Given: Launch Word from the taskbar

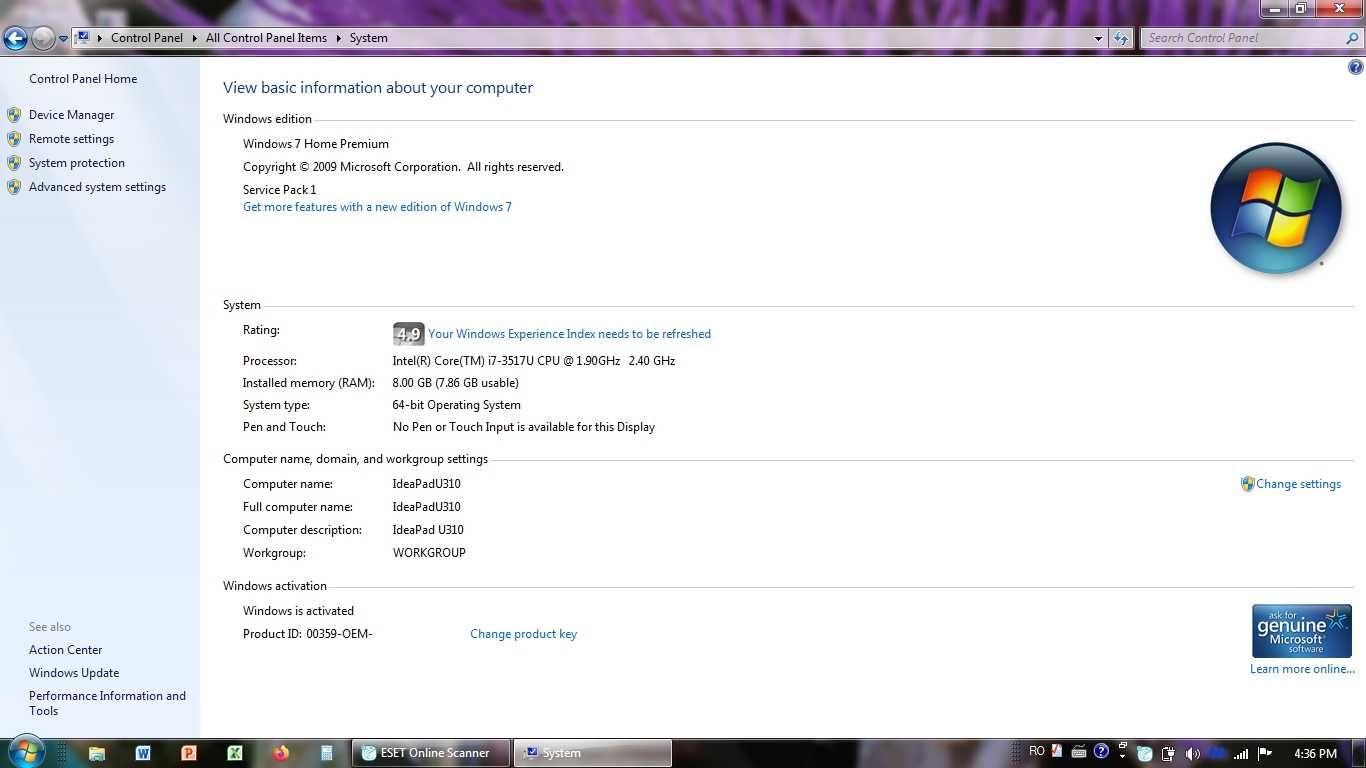Looking at the screenshot, I should [142, 753].
